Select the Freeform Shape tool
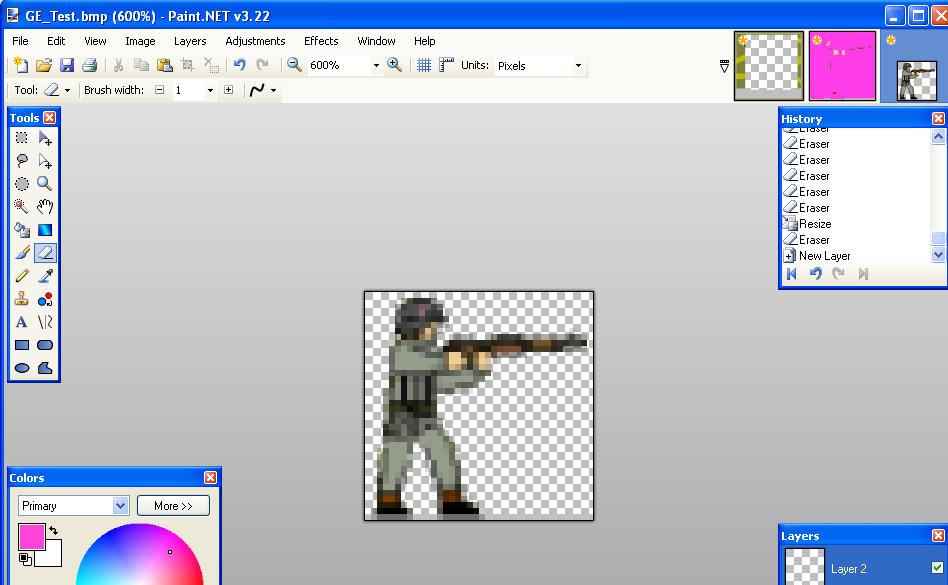Viewport: 948px width, 585px height. [45, 368]
